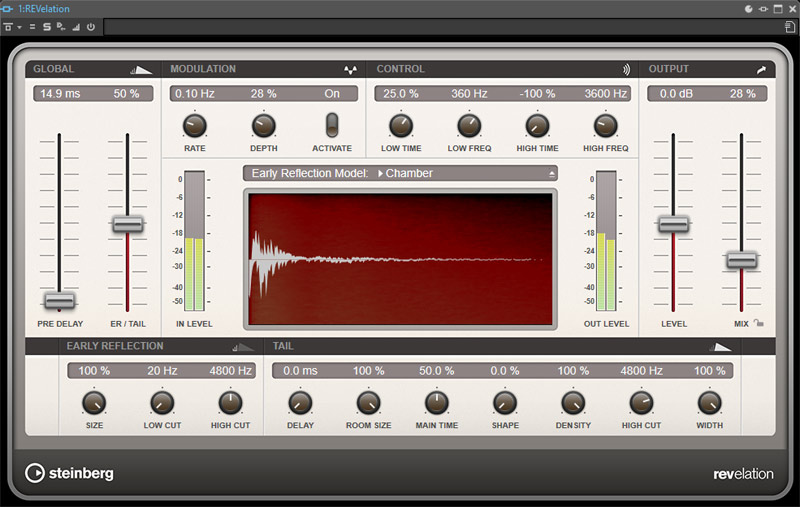
Task: Click the High Freq knob
Action: [x=606, y=125]
